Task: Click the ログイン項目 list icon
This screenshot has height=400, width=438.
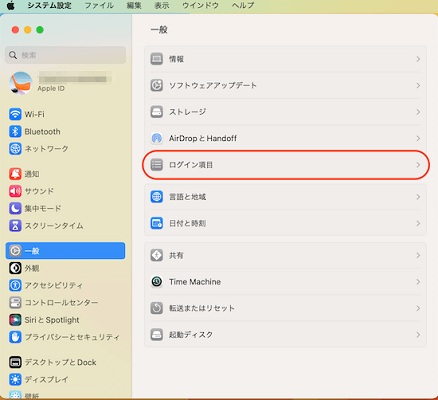Action: 157,165
